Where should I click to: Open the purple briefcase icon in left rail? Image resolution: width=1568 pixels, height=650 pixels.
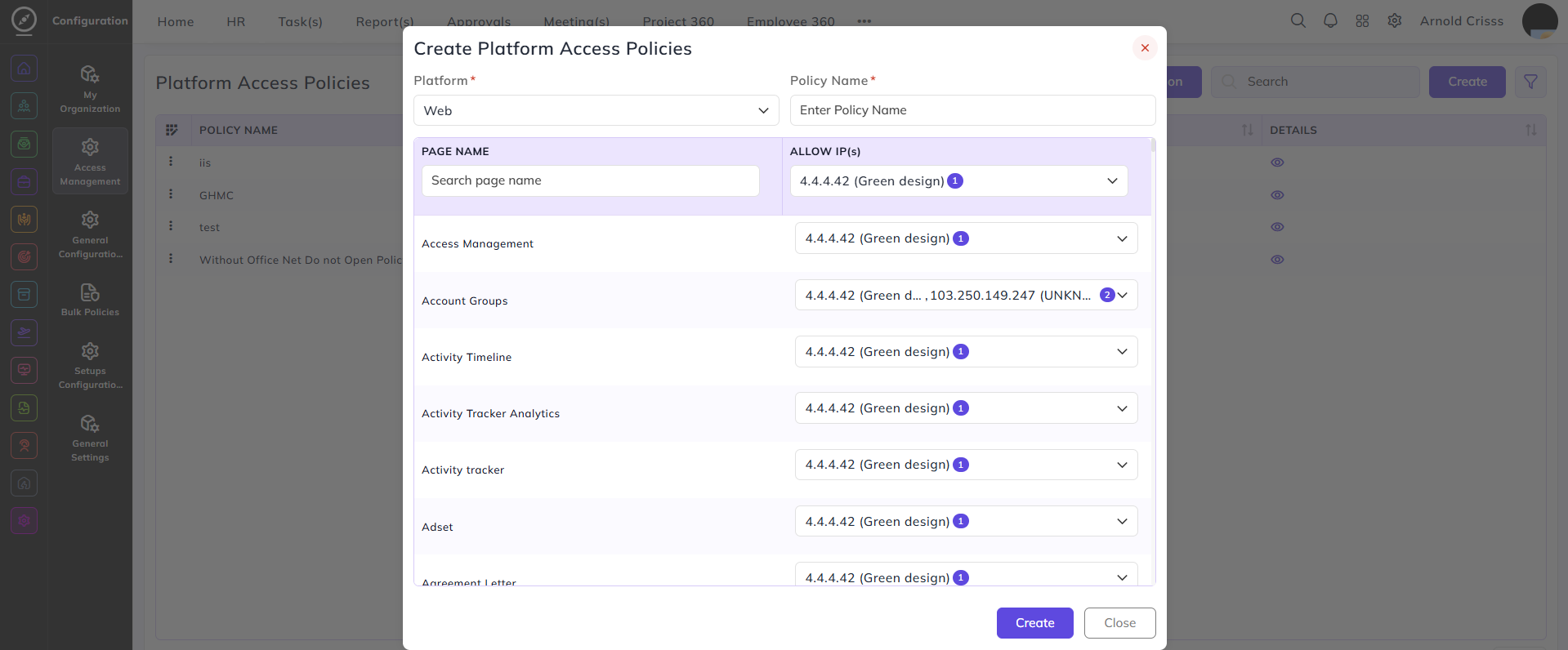(25, 181)
